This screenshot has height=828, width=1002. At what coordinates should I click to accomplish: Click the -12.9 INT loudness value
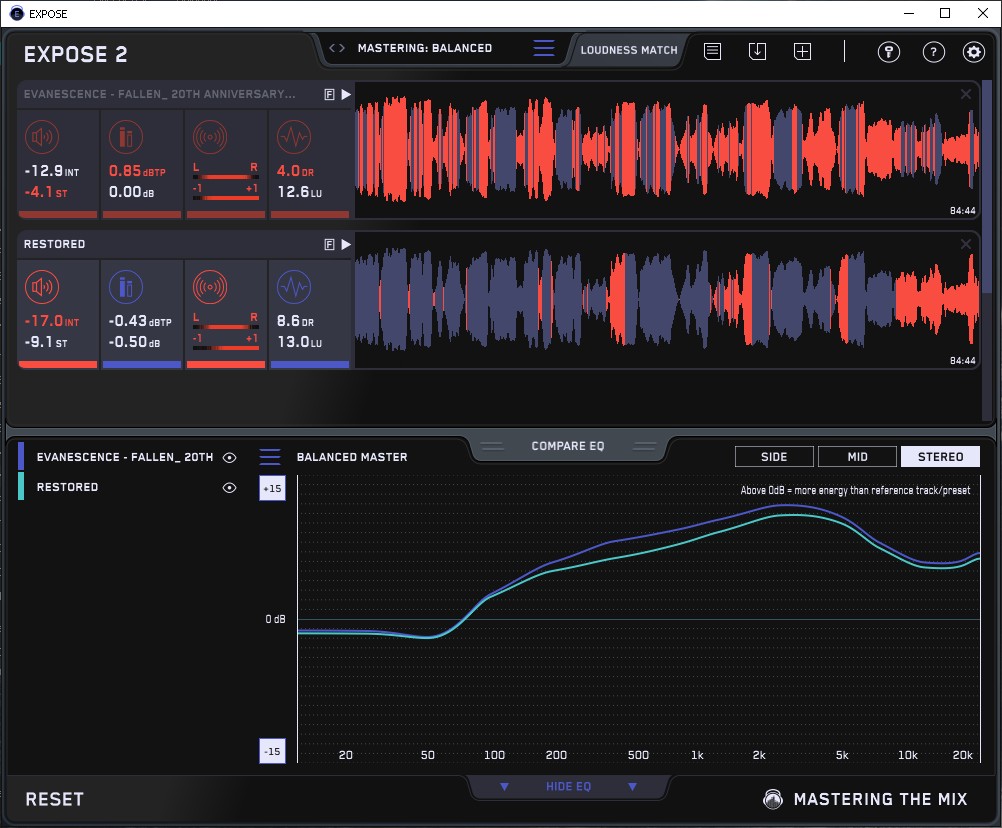pyautogui.click(x=51, y=171)
